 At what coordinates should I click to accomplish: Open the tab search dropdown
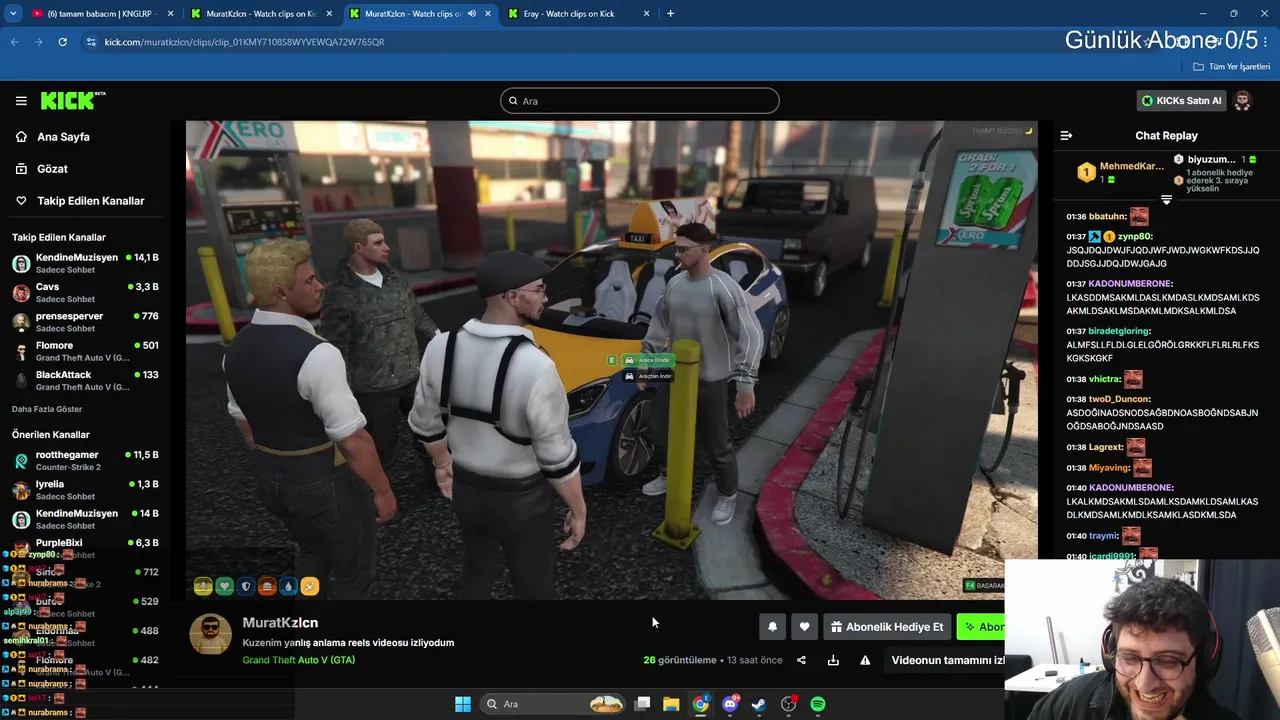coord(13,14)
